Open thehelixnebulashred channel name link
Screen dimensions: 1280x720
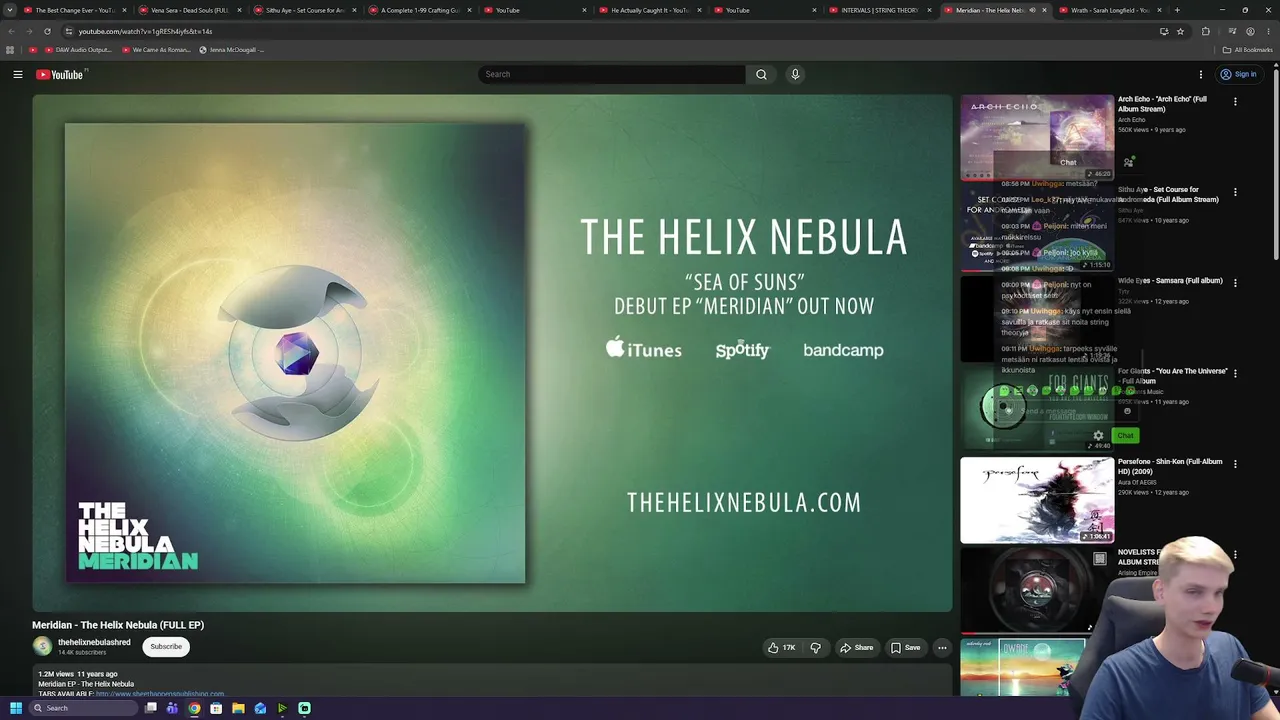pyautogui.click(x=94, y=642)
